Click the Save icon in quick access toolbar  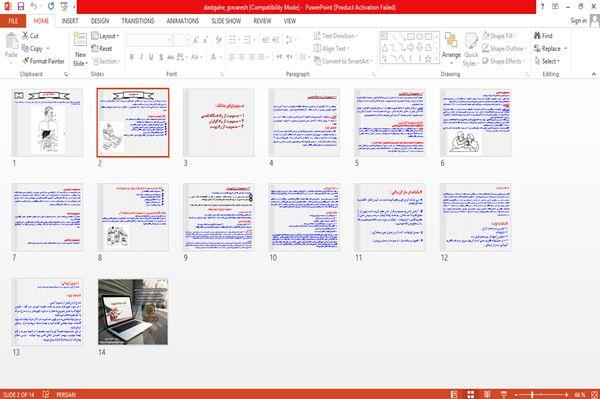point(21,6)
